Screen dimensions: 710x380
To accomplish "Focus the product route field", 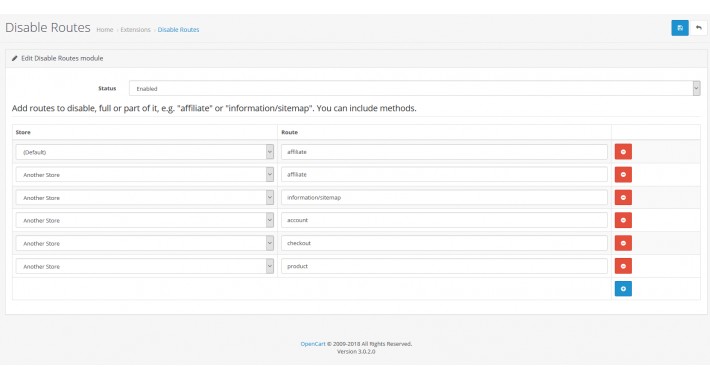I will (444, 266).
